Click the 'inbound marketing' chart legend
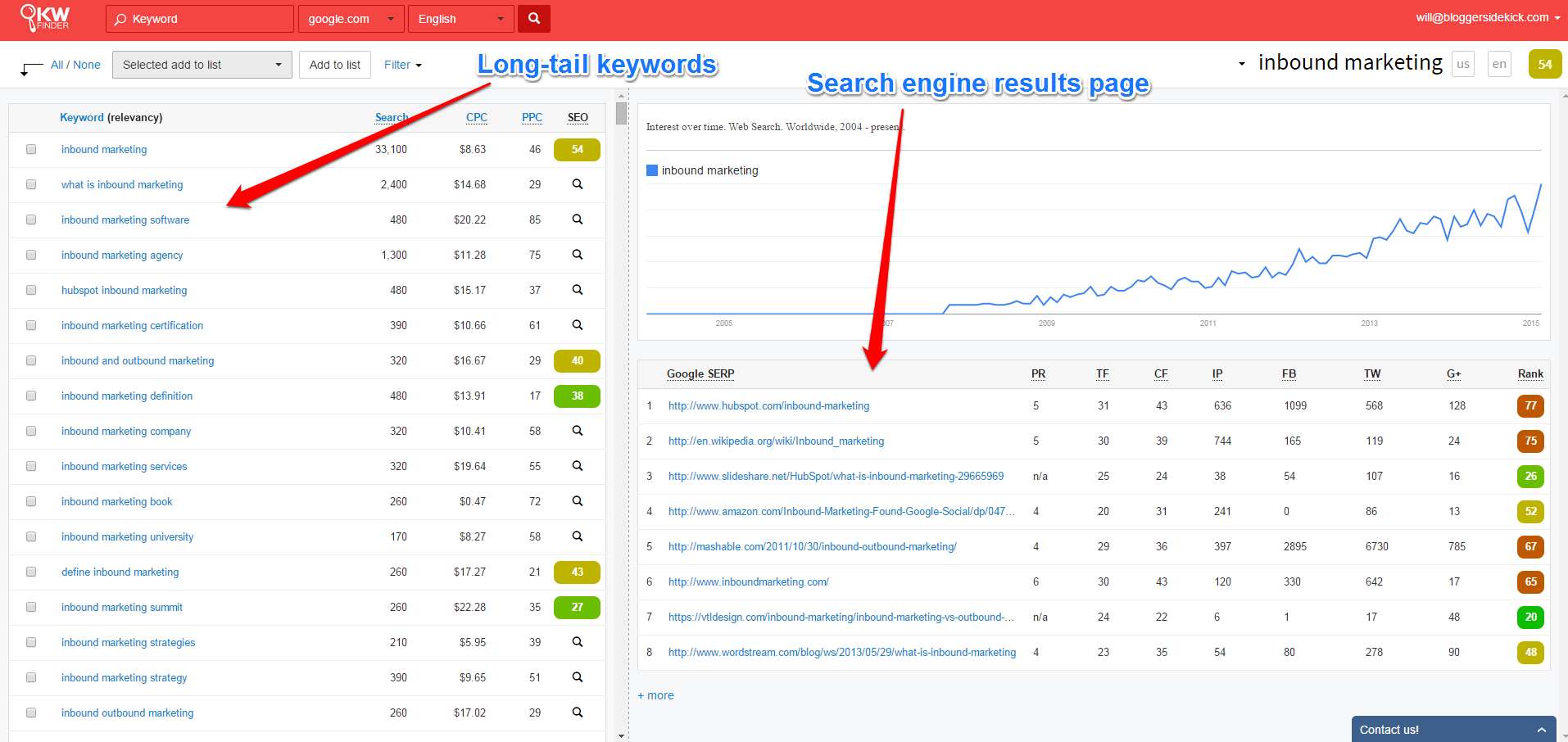 pos(702,170)
